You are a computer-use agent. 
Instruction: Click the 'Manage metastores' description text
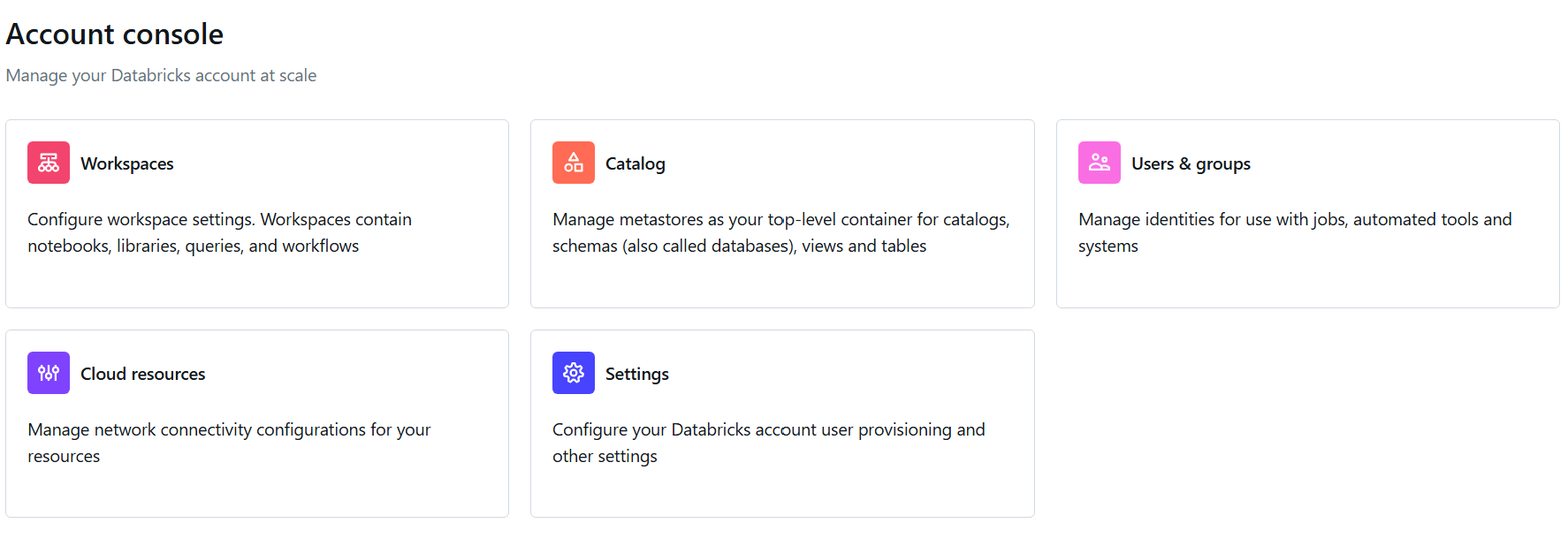(780, 232)
